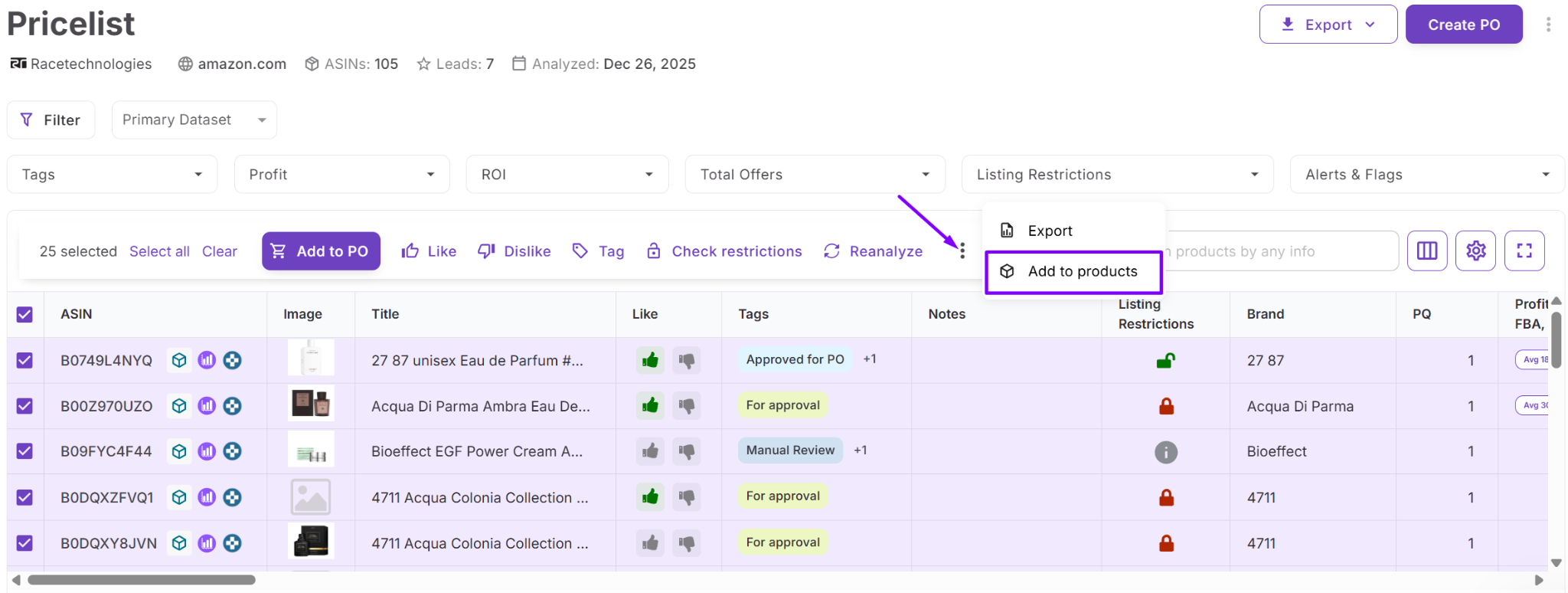The image size is (1568, 593).
Task: Open the Primary Dataset dropdown
Action: tap(194, 120)
